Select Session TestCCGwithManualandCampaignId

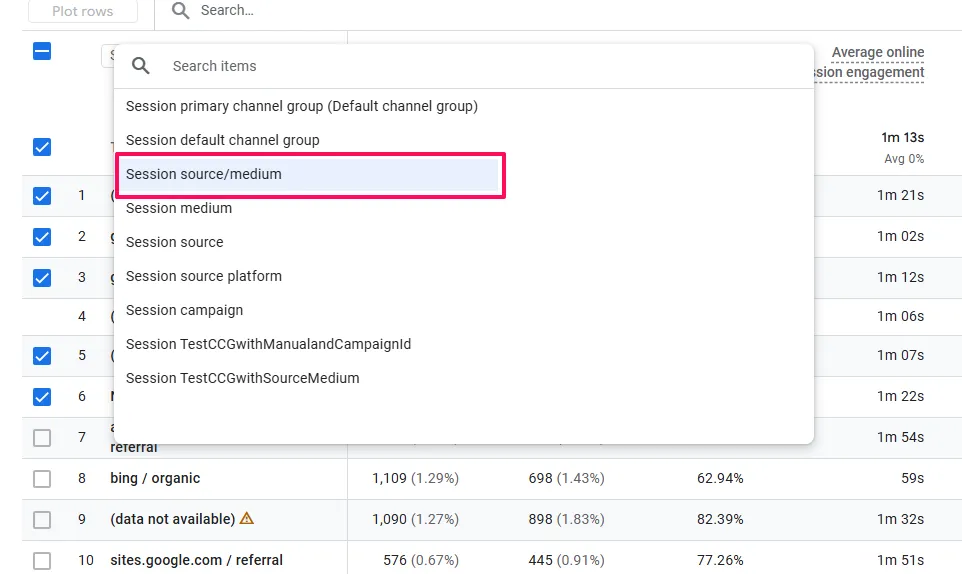[268, 344]
